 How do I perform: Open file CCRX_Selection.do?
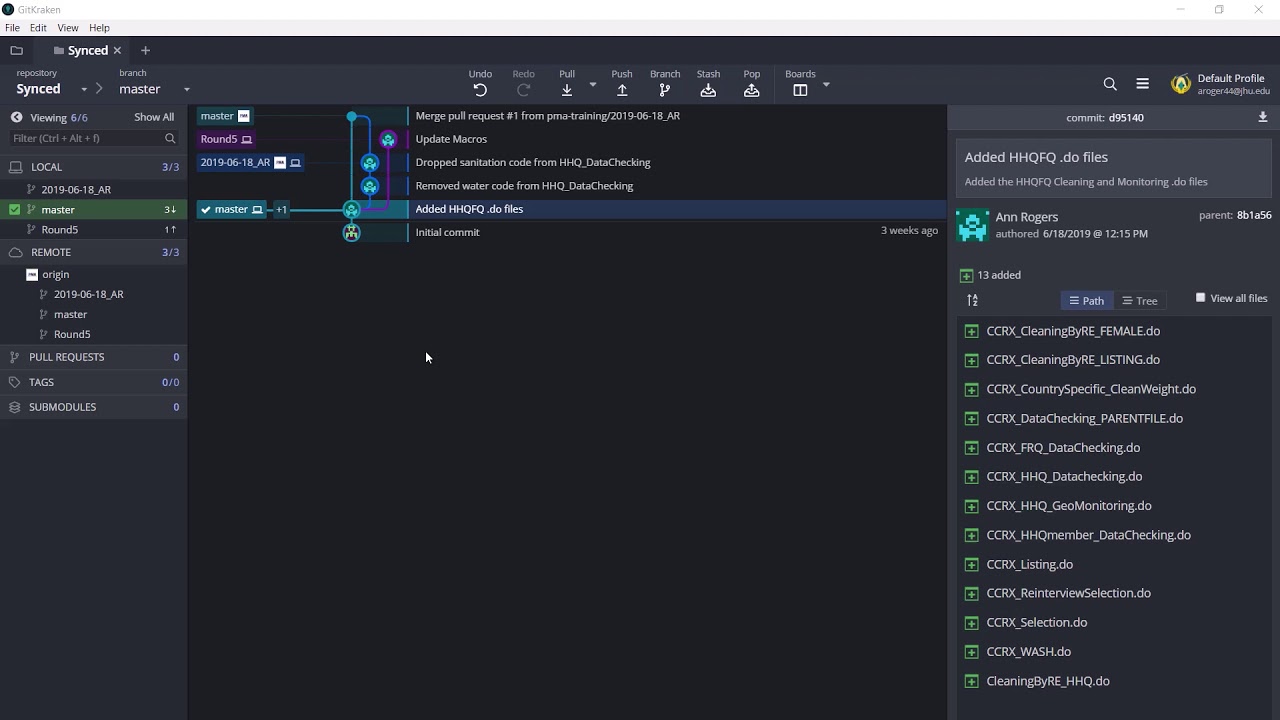coord(1036,622)
